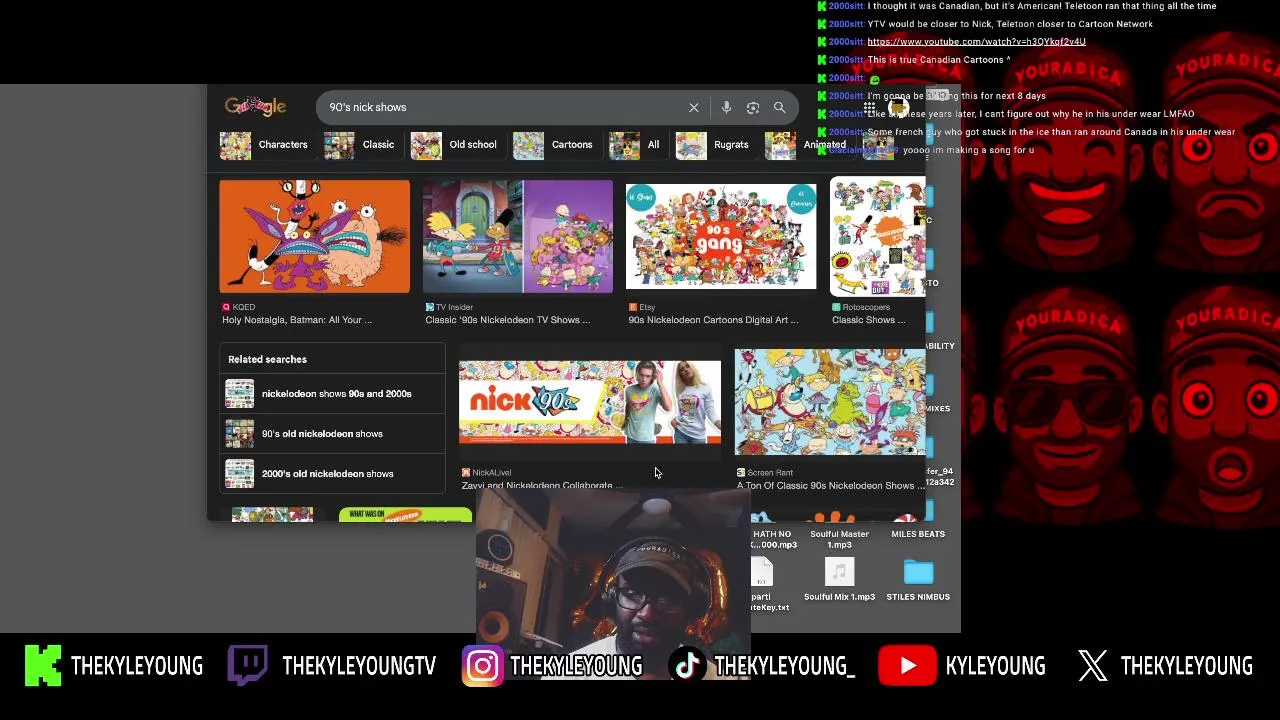Select the All filter chip
This screenshot has width=1280, height=720.
click(x=636, y=145)
